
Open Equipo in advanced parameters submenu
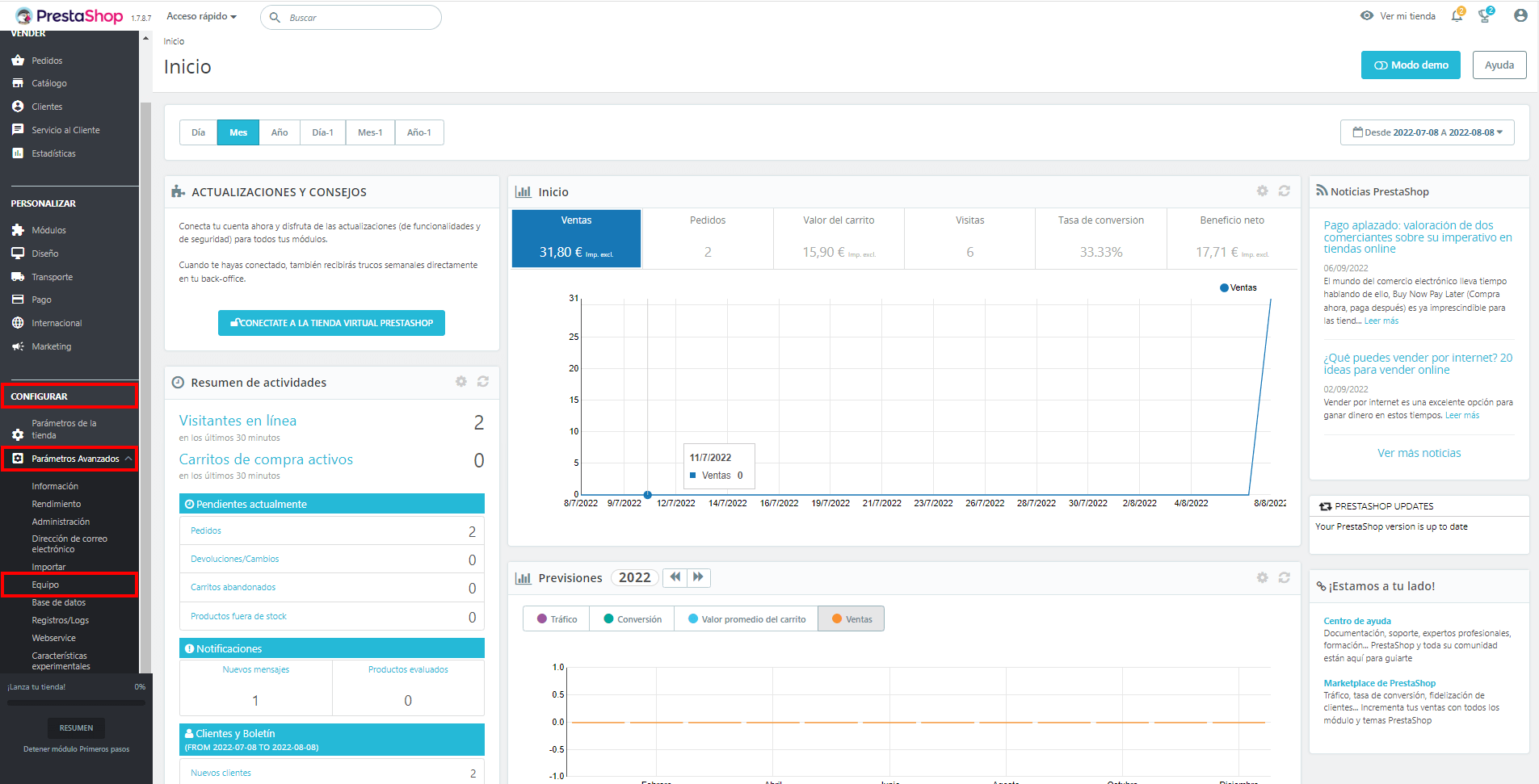click(45, 585)
